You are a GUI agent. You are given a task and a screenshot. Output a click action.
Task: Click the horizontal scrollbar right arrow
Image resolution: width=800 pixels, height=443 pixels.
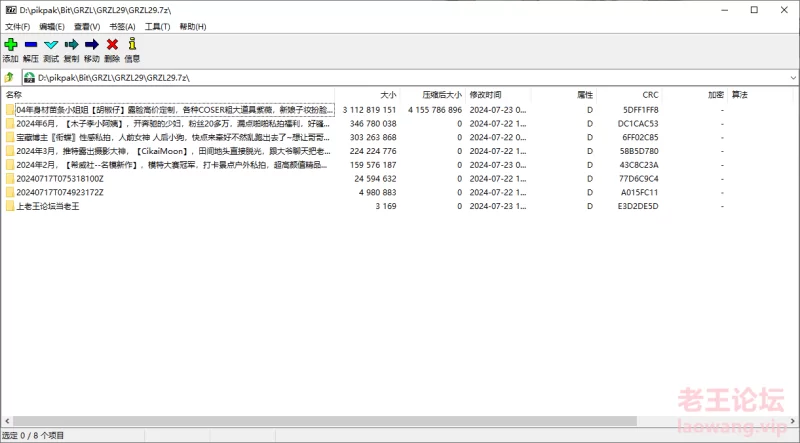pos(793,421)
